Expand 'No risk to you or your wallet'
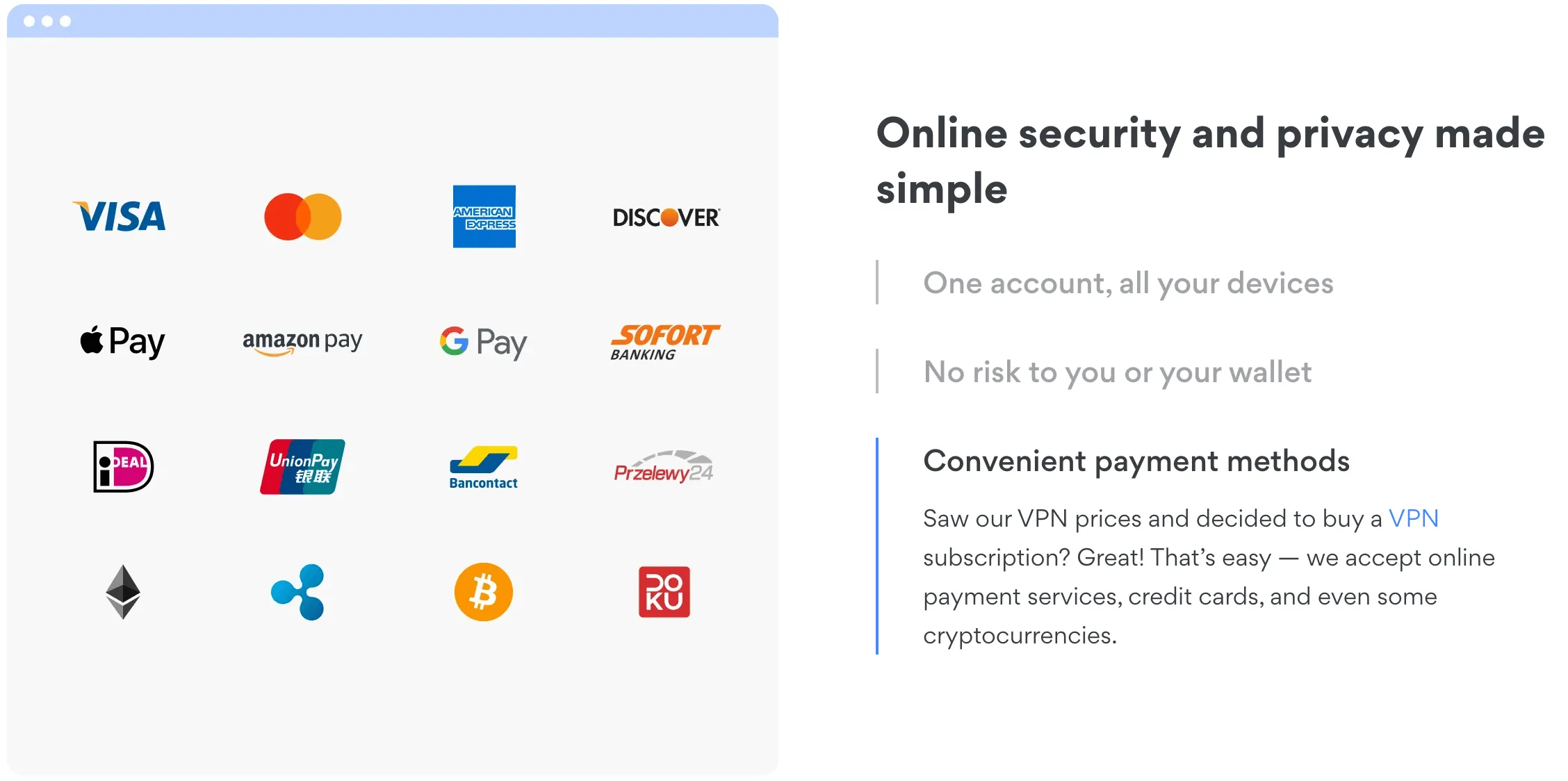The image size is (1568, 781). pos(1117,372)
